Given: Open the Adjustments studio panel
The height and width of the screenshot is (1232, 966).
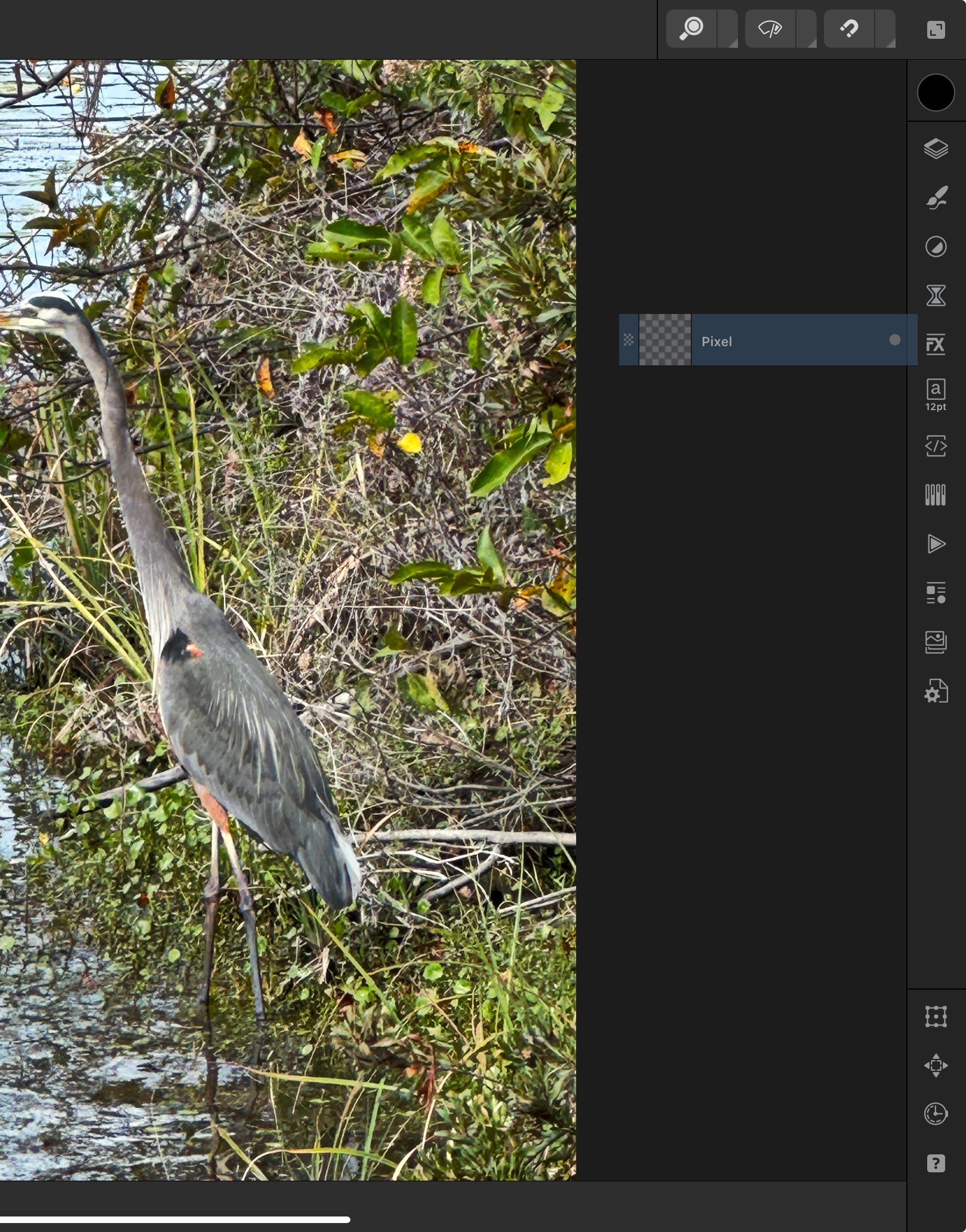Looking at the screenshot, I should (x=936, y=247).
